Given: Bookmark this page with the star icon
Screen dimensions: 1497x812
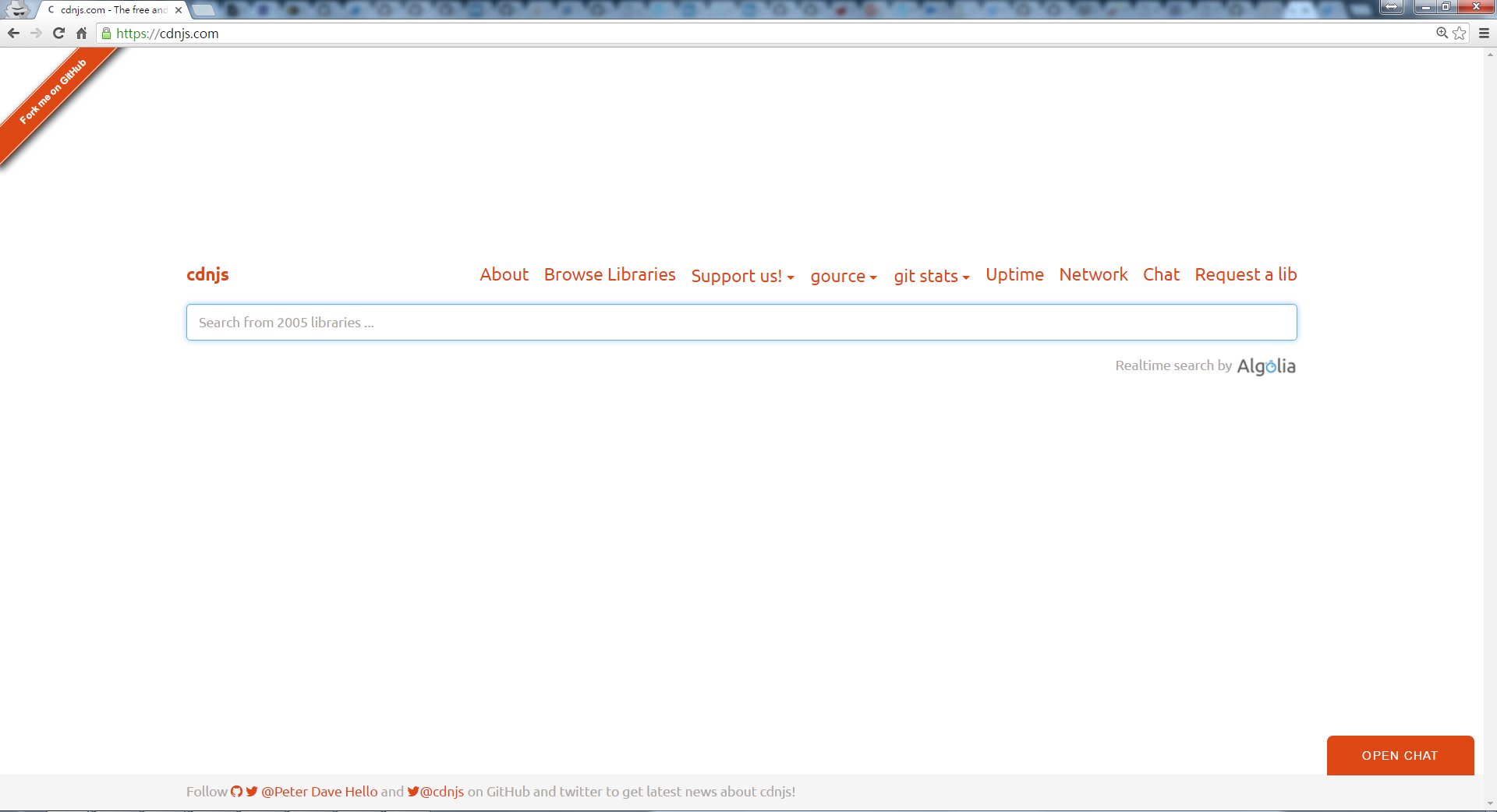Looking at the screenshot, I should (1459, 33).
